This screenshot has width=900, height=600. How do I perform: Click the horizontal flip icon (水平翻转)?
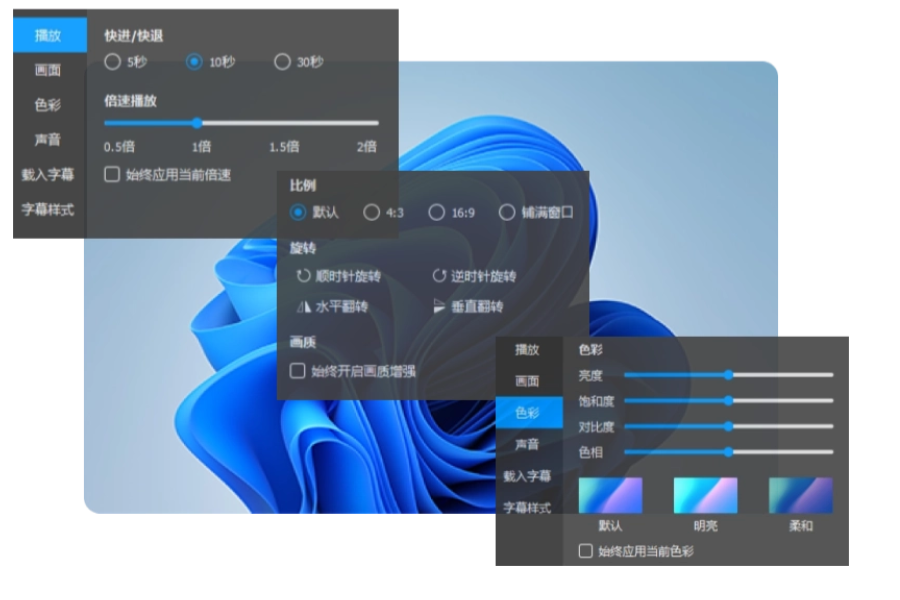tap(304, 307)
